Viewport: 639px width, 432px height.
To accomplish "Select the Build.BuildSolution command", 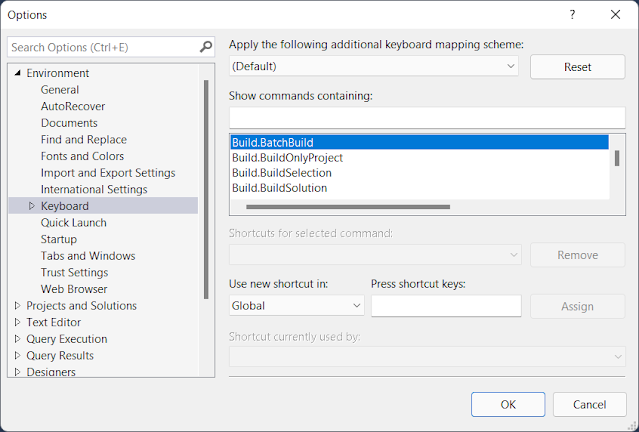I will 279,188.
